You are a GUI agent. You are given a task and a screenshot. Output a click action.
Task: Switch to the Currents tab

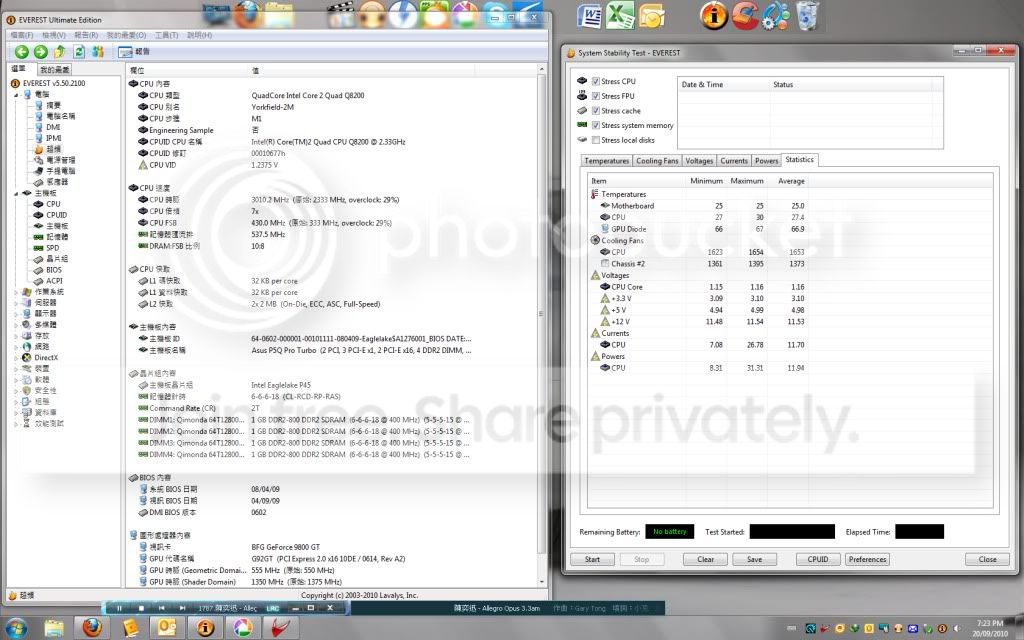[x=734, y=161]
